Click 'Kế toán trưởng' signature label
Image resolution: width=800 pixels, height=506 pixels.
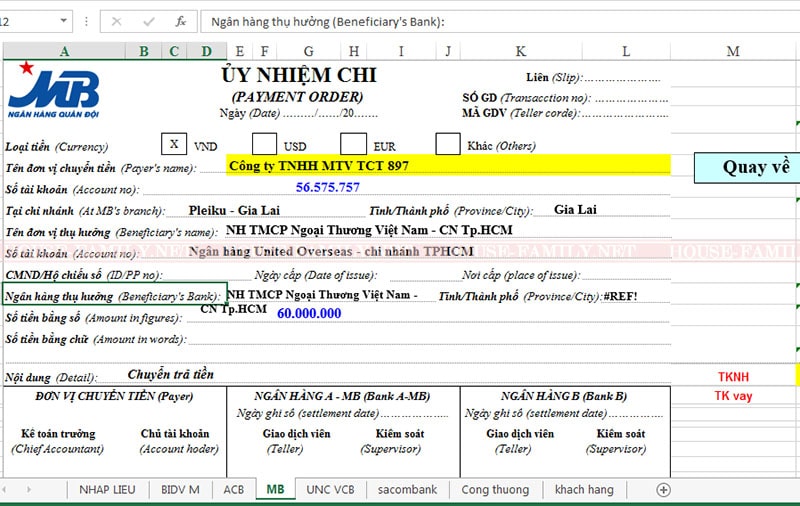click(x=58, y=434)
